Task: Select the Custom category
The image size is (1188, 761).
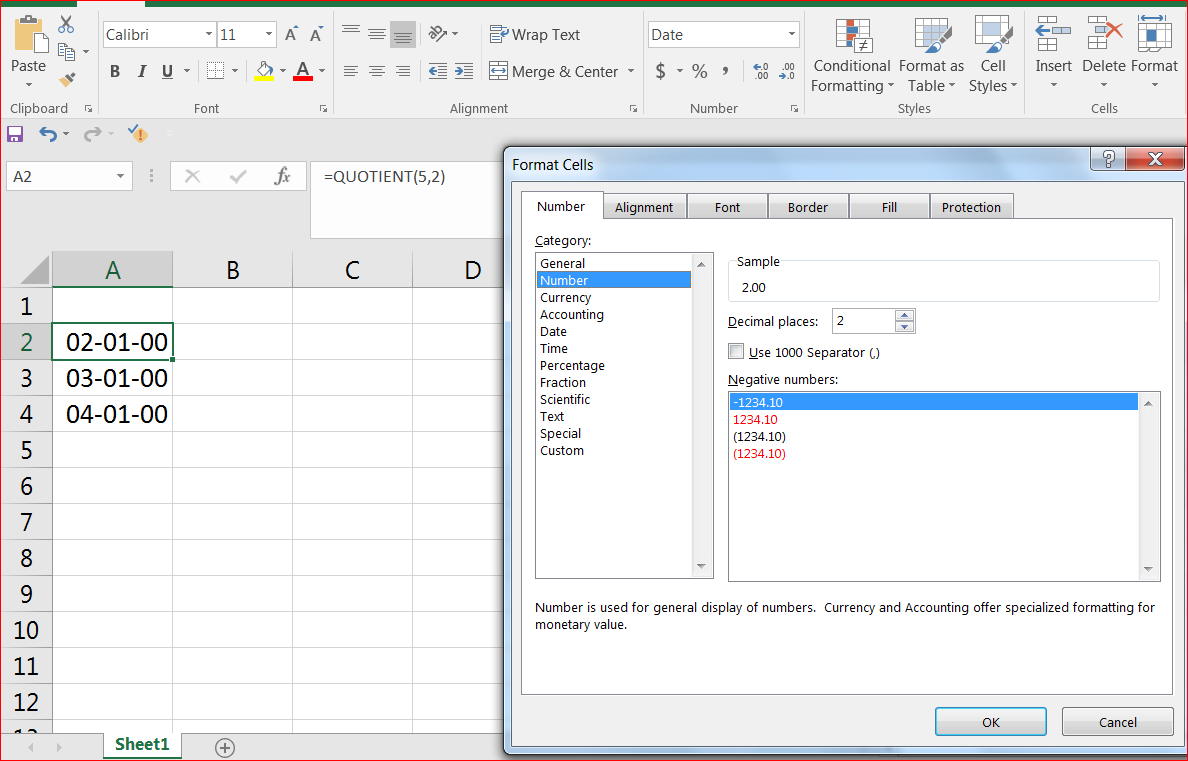Action: click(x=613, y=450)
